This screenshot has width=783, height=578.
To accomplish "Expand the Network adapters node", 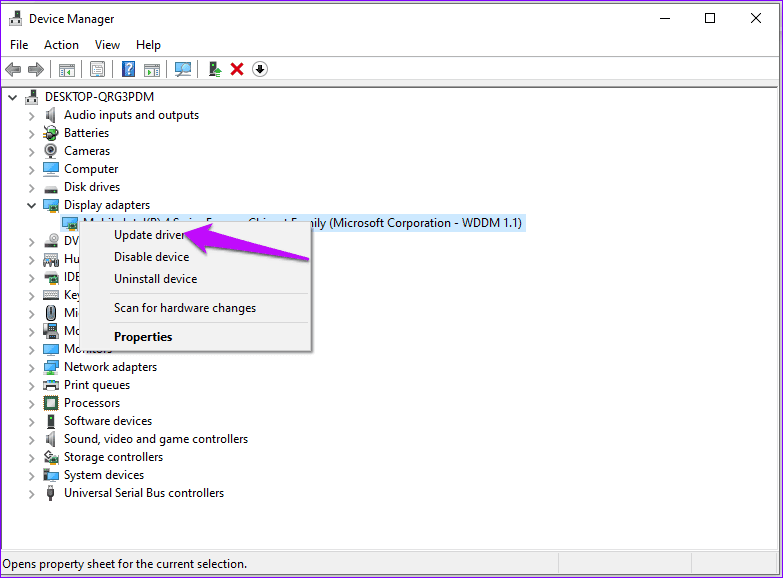I will 31,368.
